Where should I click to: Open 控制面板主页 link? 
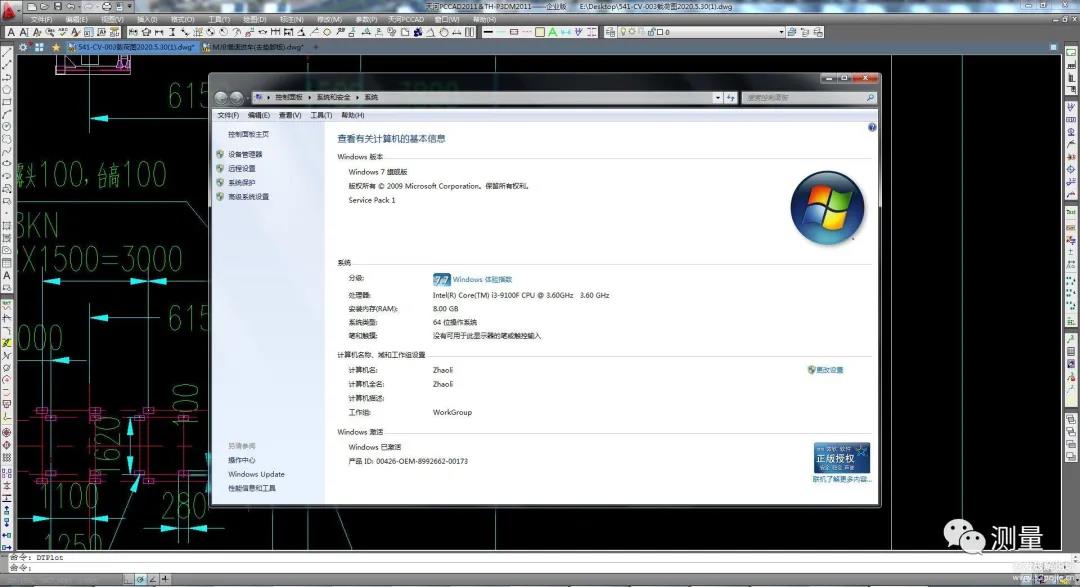click(x=248, y=134)
